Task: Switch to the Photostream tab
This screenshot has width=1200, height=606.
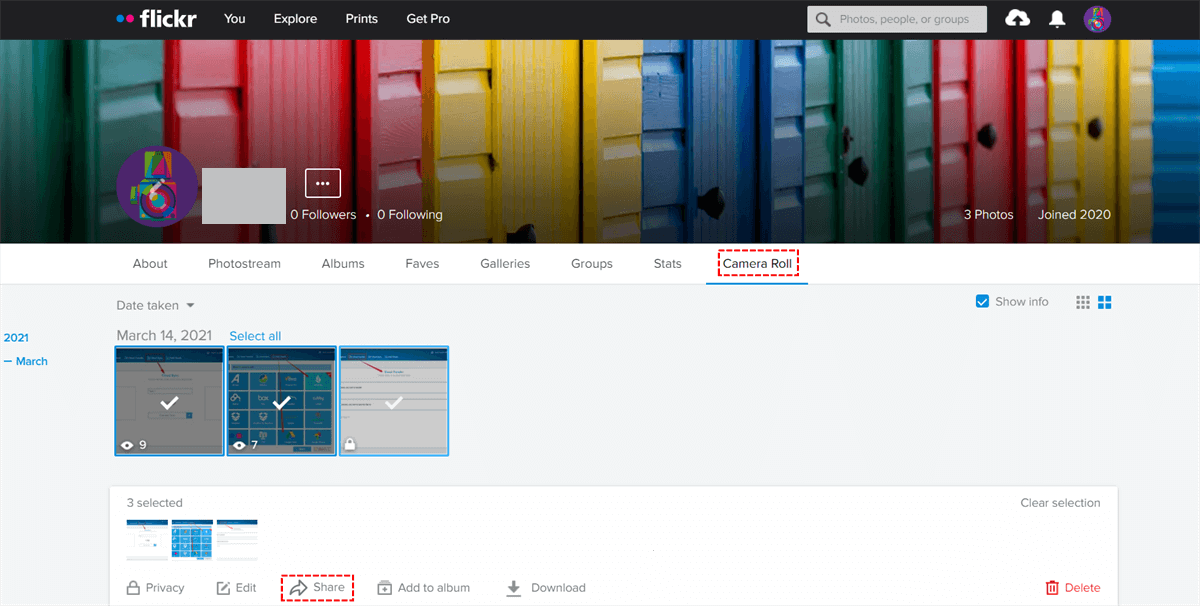Action: point(244,264)
